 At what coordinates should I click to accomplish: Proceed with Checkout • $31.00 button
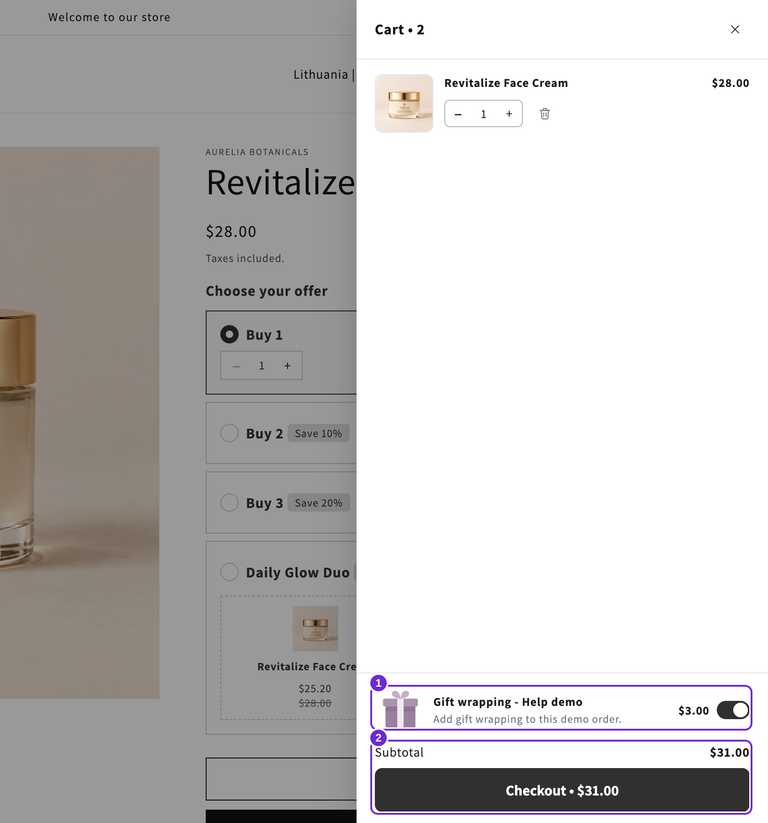(x=562, y=790)
